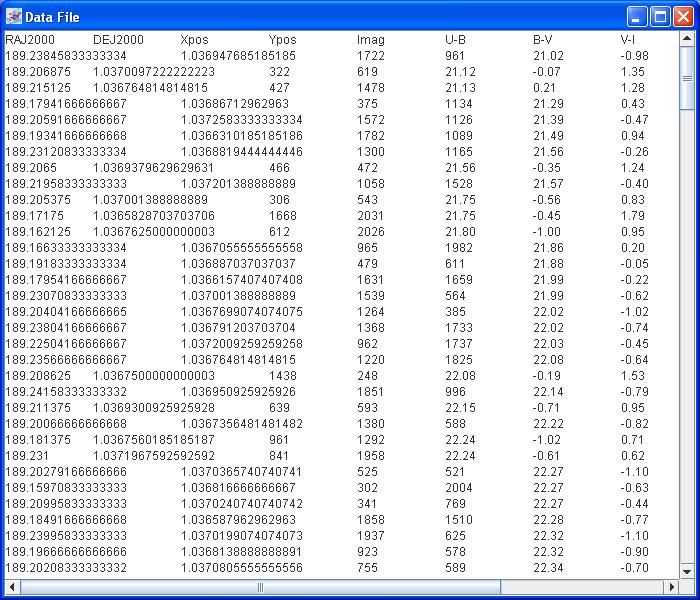700x600 pixels.
Task: Click the value 189.208625
Action: coord(38,377)
